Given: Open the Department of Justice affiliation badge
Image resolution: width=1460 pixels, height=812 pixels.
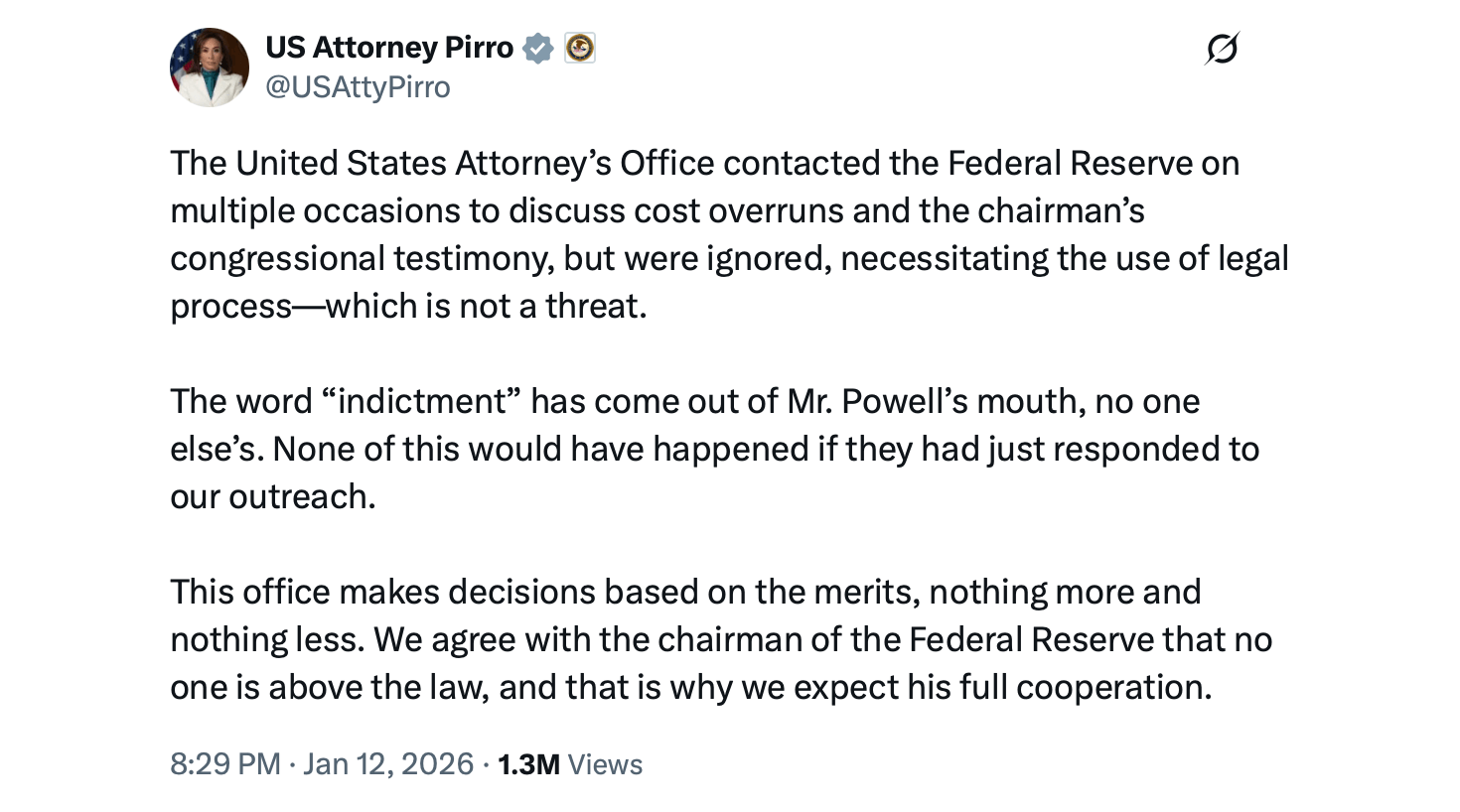Looking at the screenshot, I should point(579,47).
